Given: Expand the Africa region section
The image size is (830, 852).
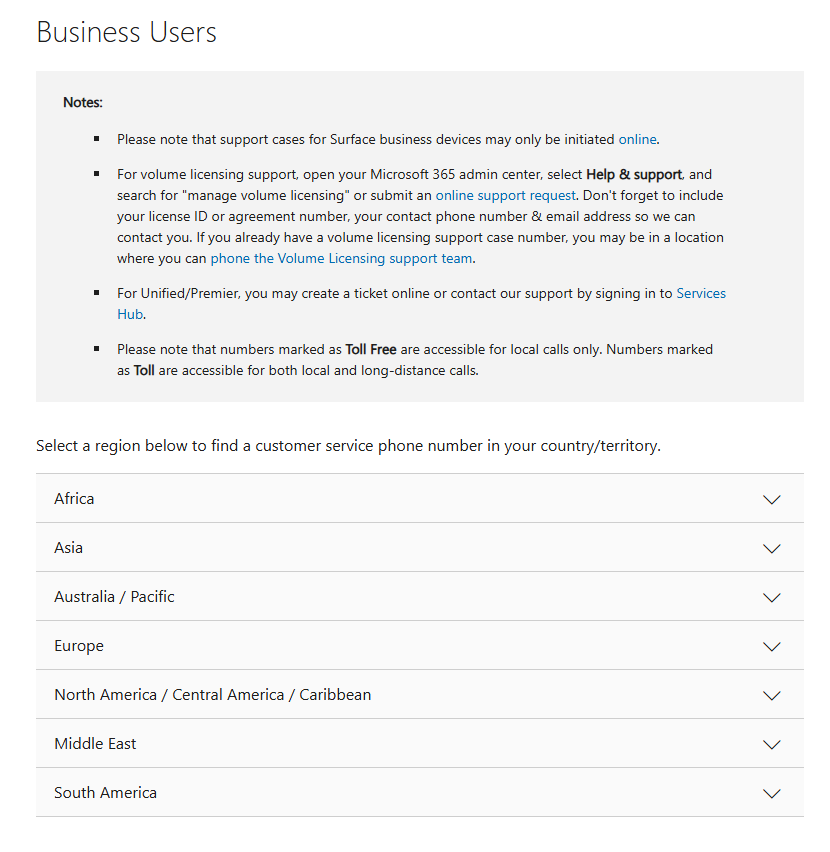Looking at the screenshot, I should coord(74,498).
